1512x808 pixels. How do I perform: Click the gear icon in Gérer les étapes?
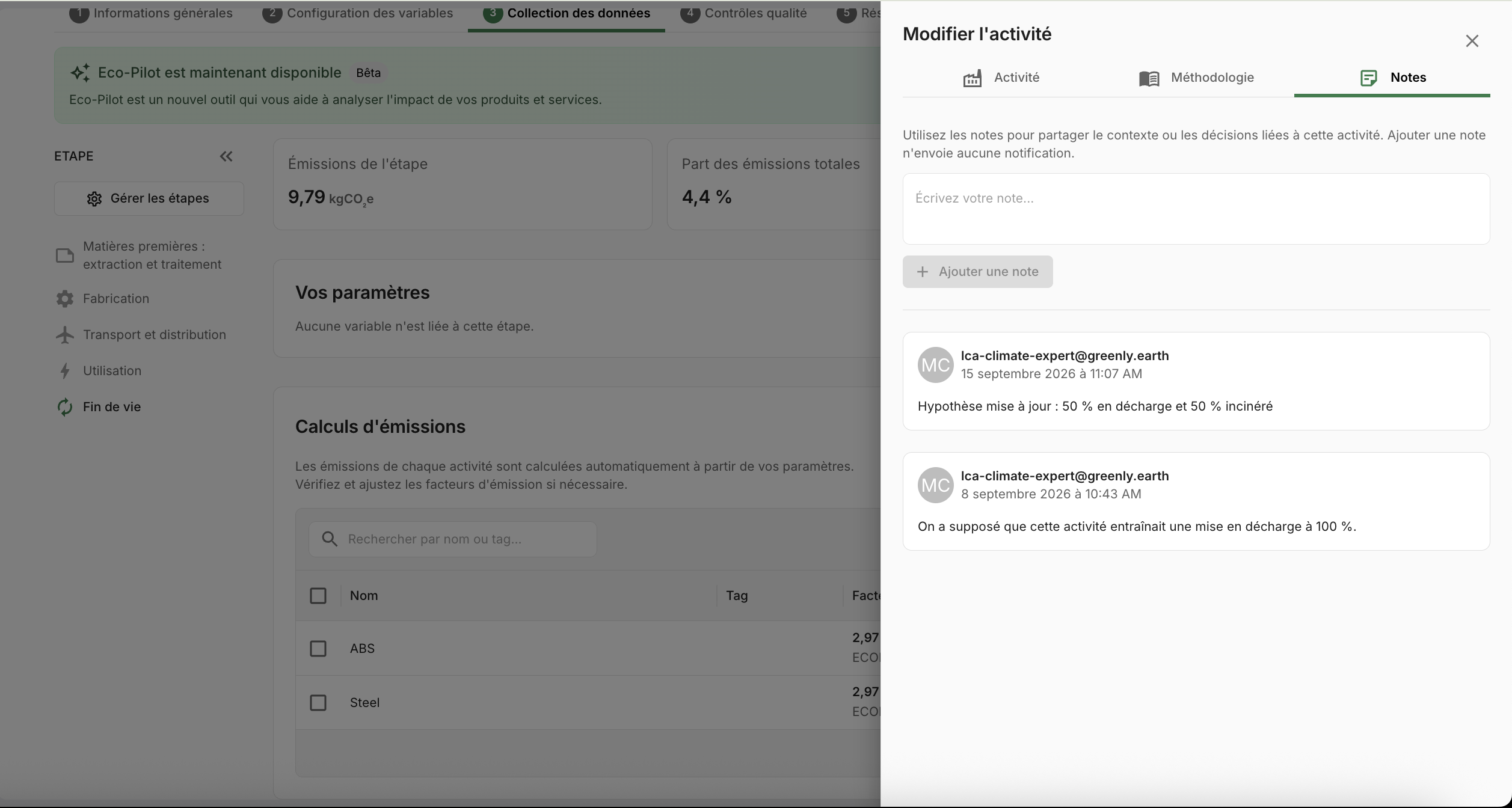94,199
